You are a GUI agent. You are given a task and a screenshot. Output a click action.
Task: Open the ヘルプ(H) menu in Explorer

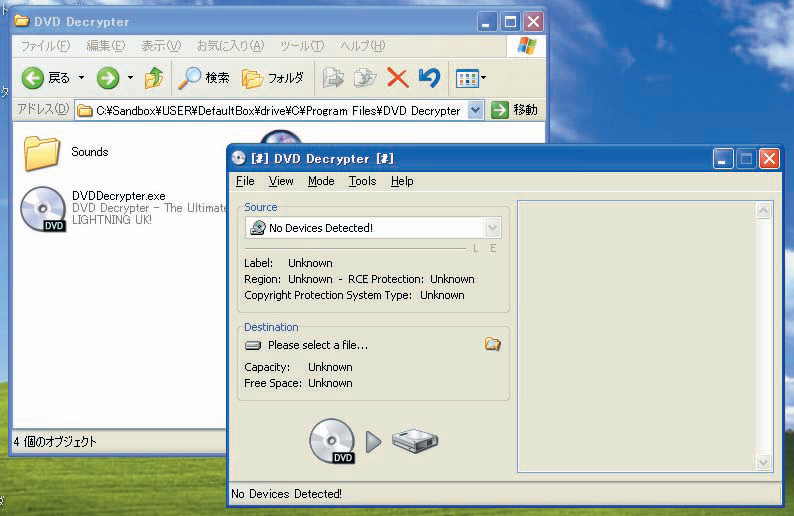pyautogui.click(x=363, y=46)
